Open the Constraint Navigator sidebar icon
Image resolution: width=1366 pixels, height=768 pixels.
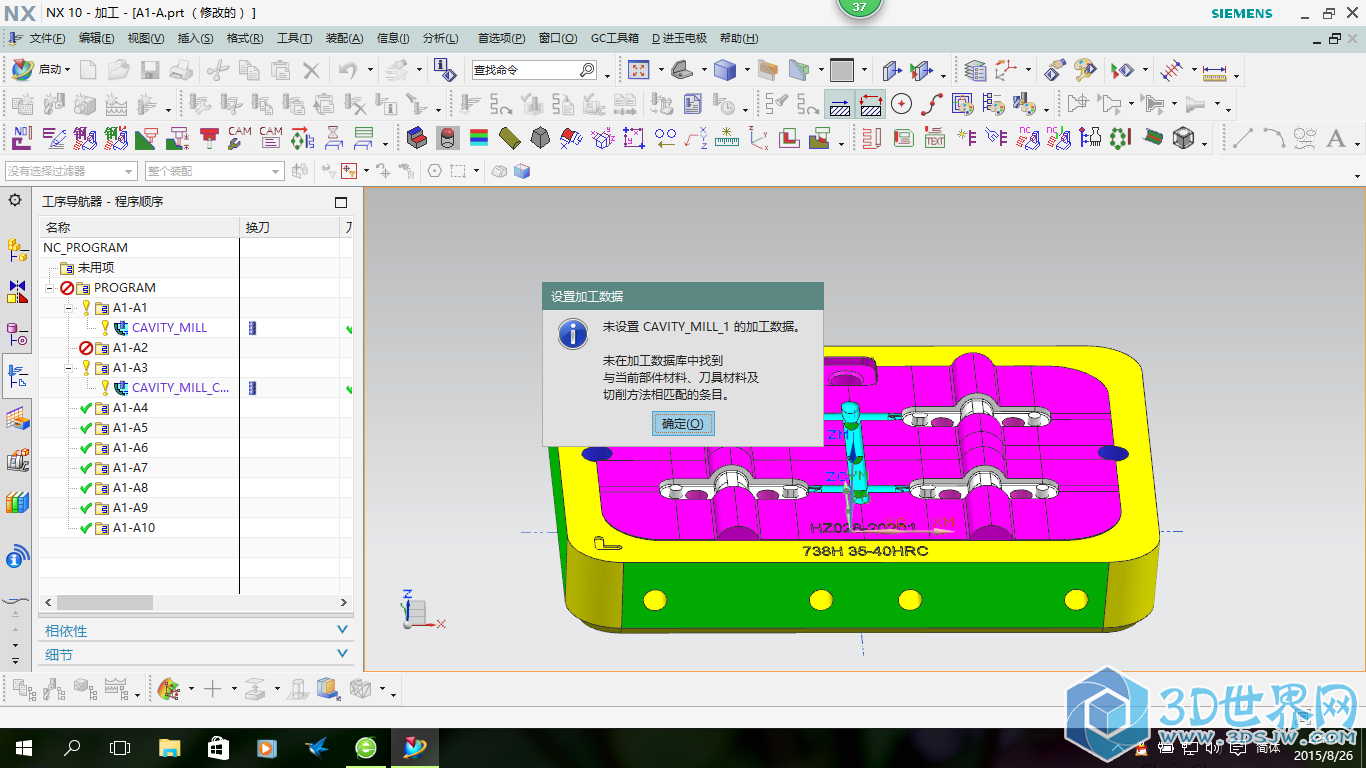(17, 292)
